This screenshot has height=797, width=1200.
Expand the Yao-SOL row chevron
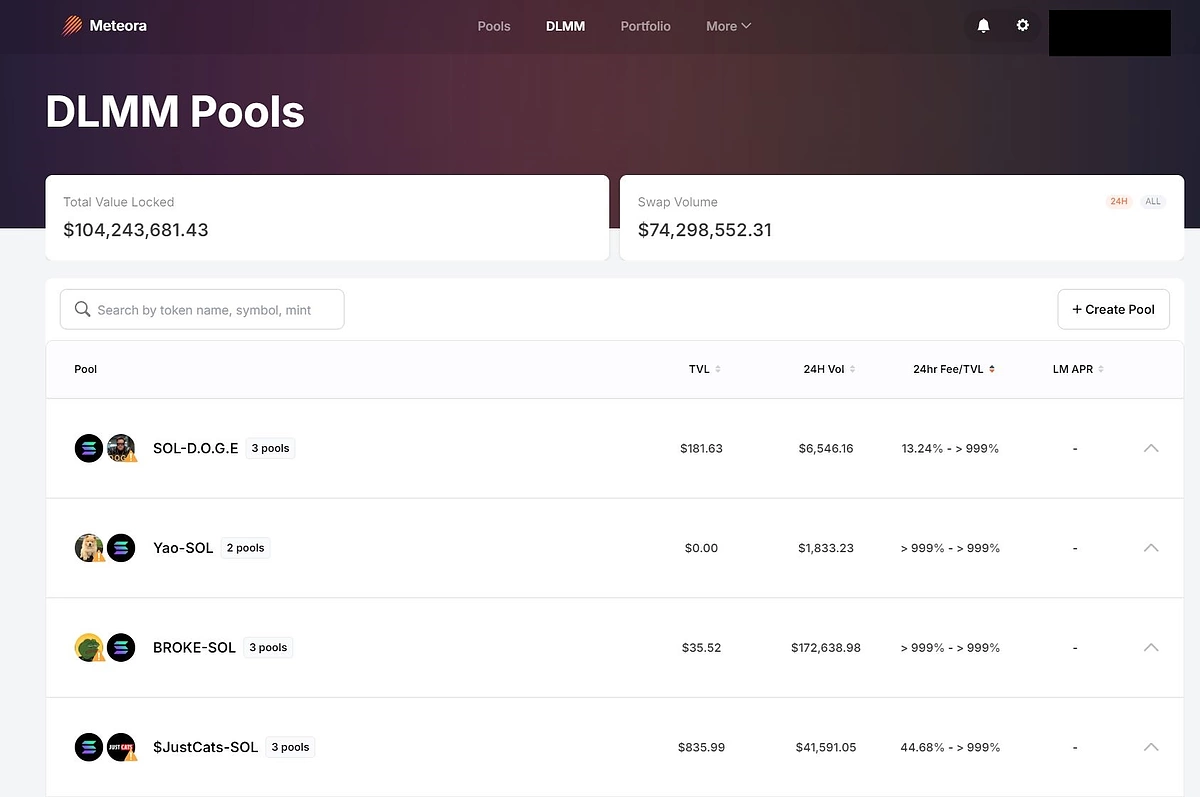coord(1151,548)
